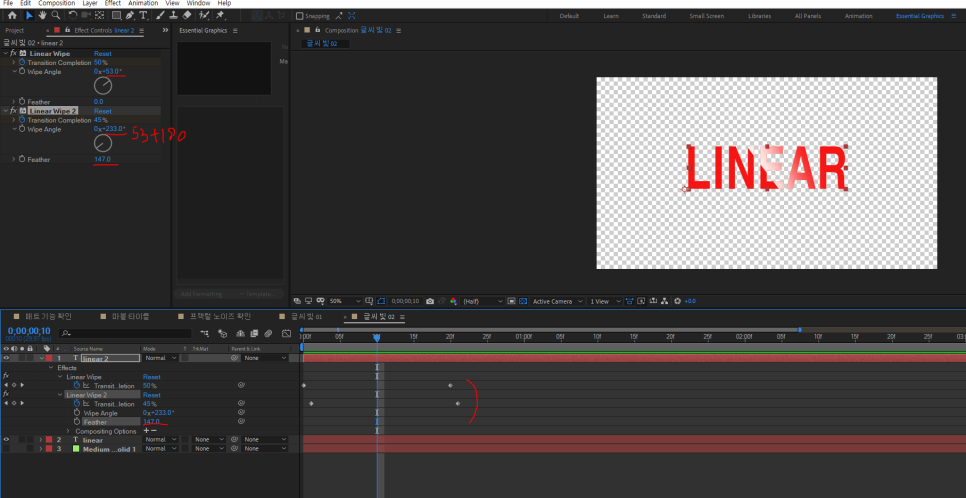Click the red label color swatch of layer 1
This screenshot has width=966, height=498.
click(x=49, y=358)
